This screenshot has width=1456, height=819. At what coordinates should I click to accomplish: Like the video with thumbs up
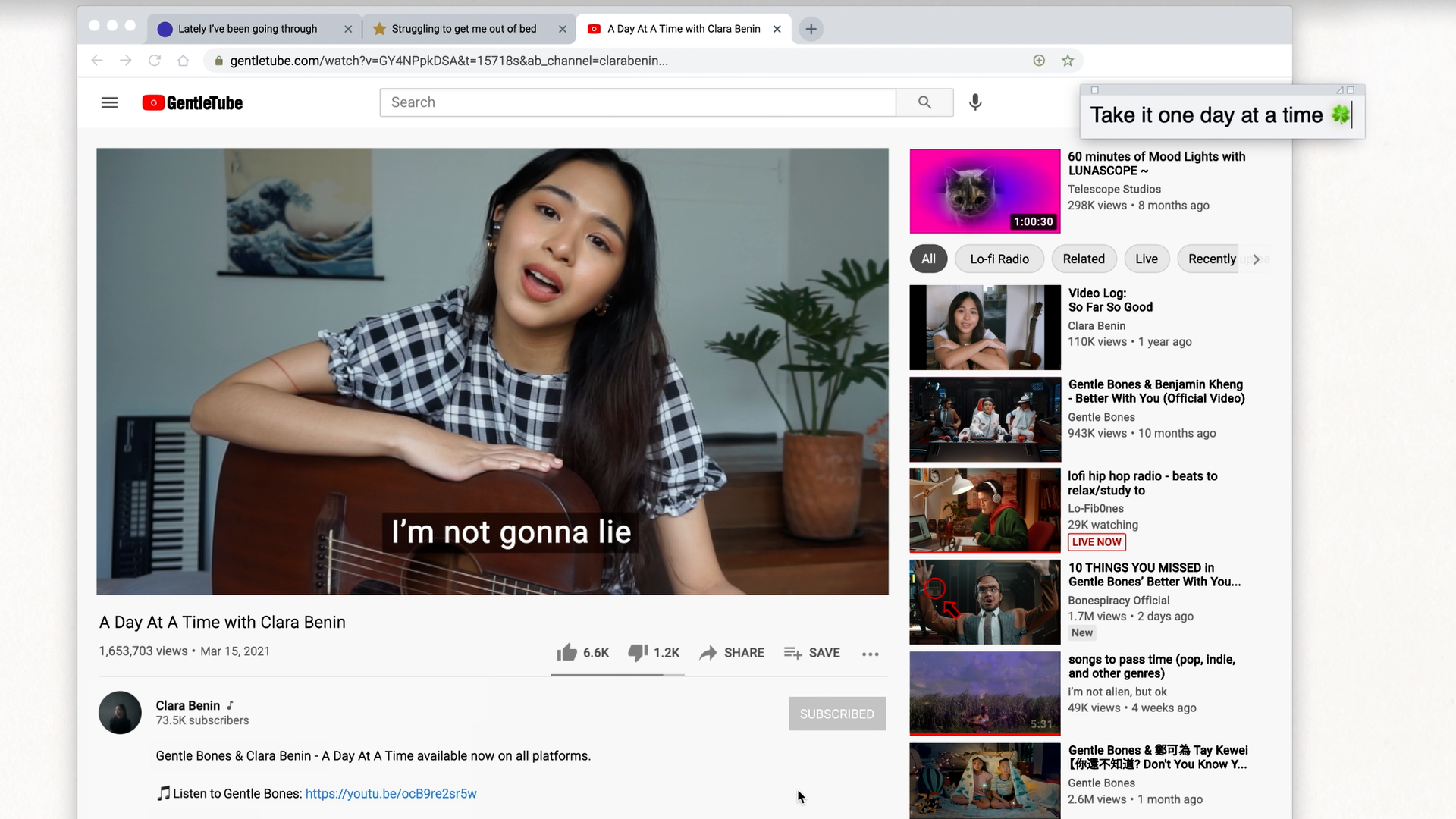click(567, 653)
